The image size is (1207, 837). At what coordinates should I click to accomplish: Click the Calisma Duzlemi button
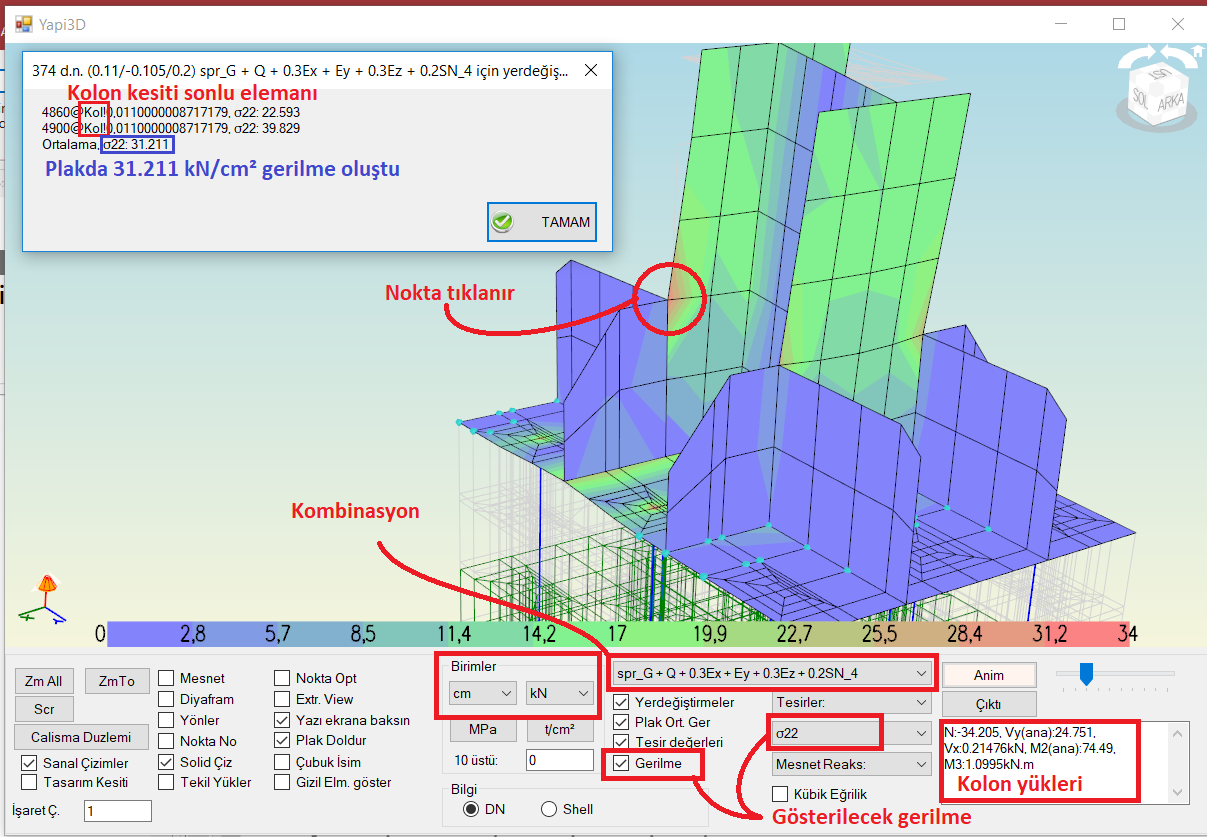coord(81,737)
